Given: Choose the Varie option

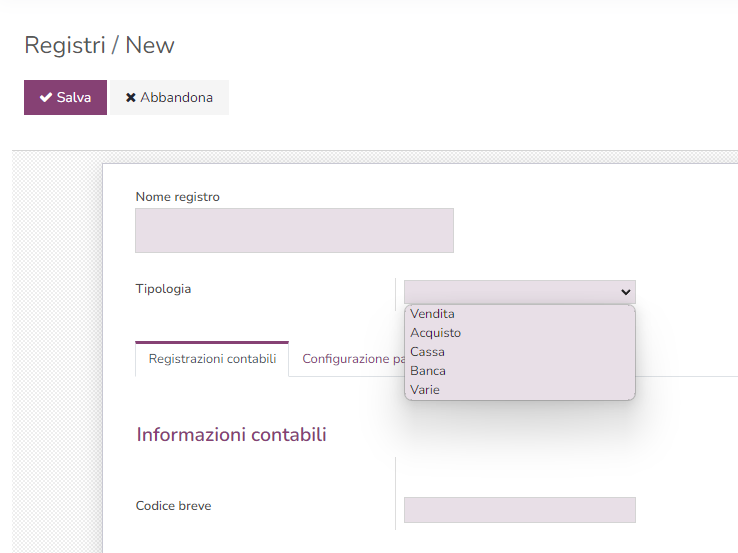Looking at the screenshot, I should (425, 390).
